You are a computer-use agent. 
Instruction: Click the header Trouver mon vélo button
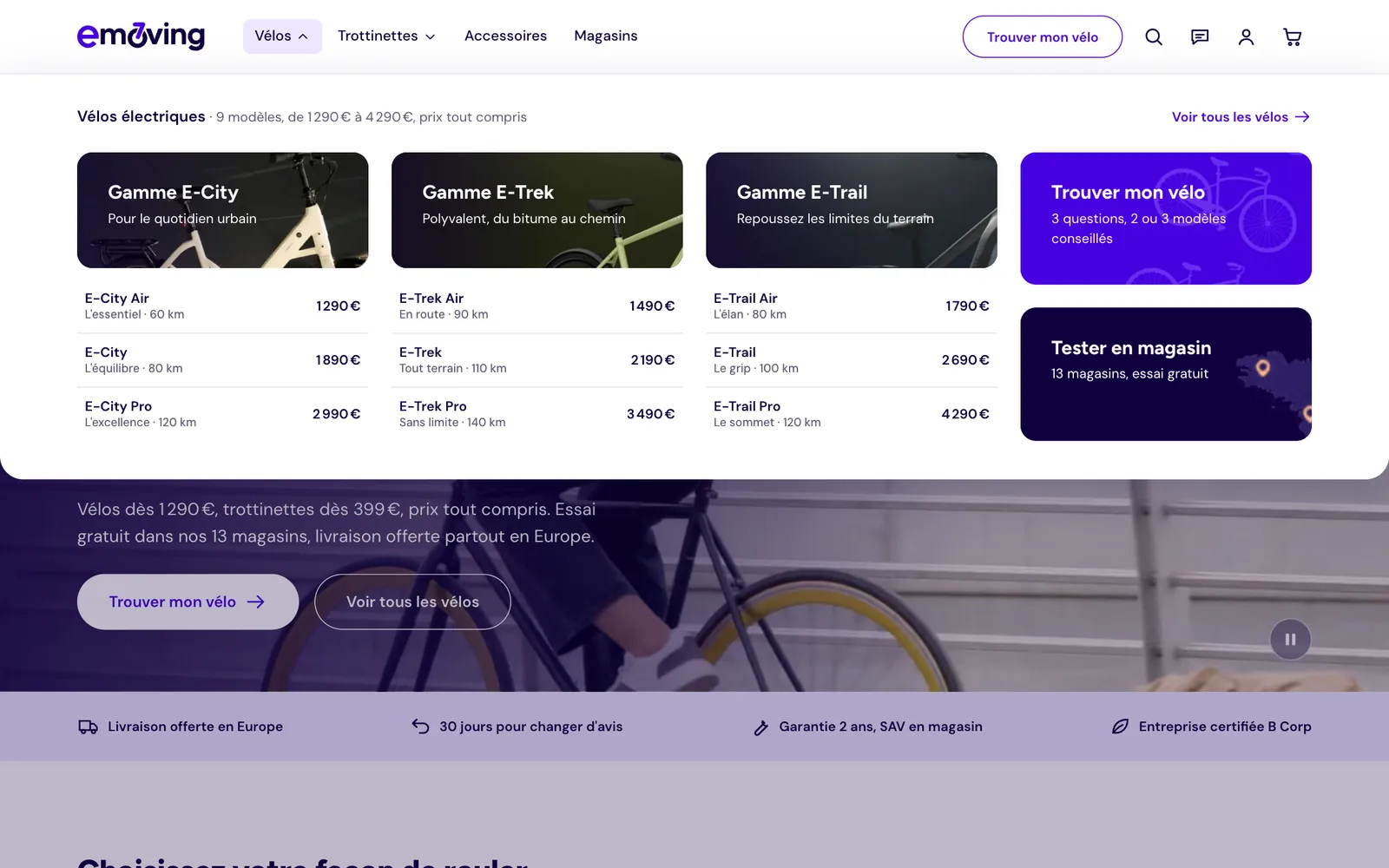coord(1042,36)
